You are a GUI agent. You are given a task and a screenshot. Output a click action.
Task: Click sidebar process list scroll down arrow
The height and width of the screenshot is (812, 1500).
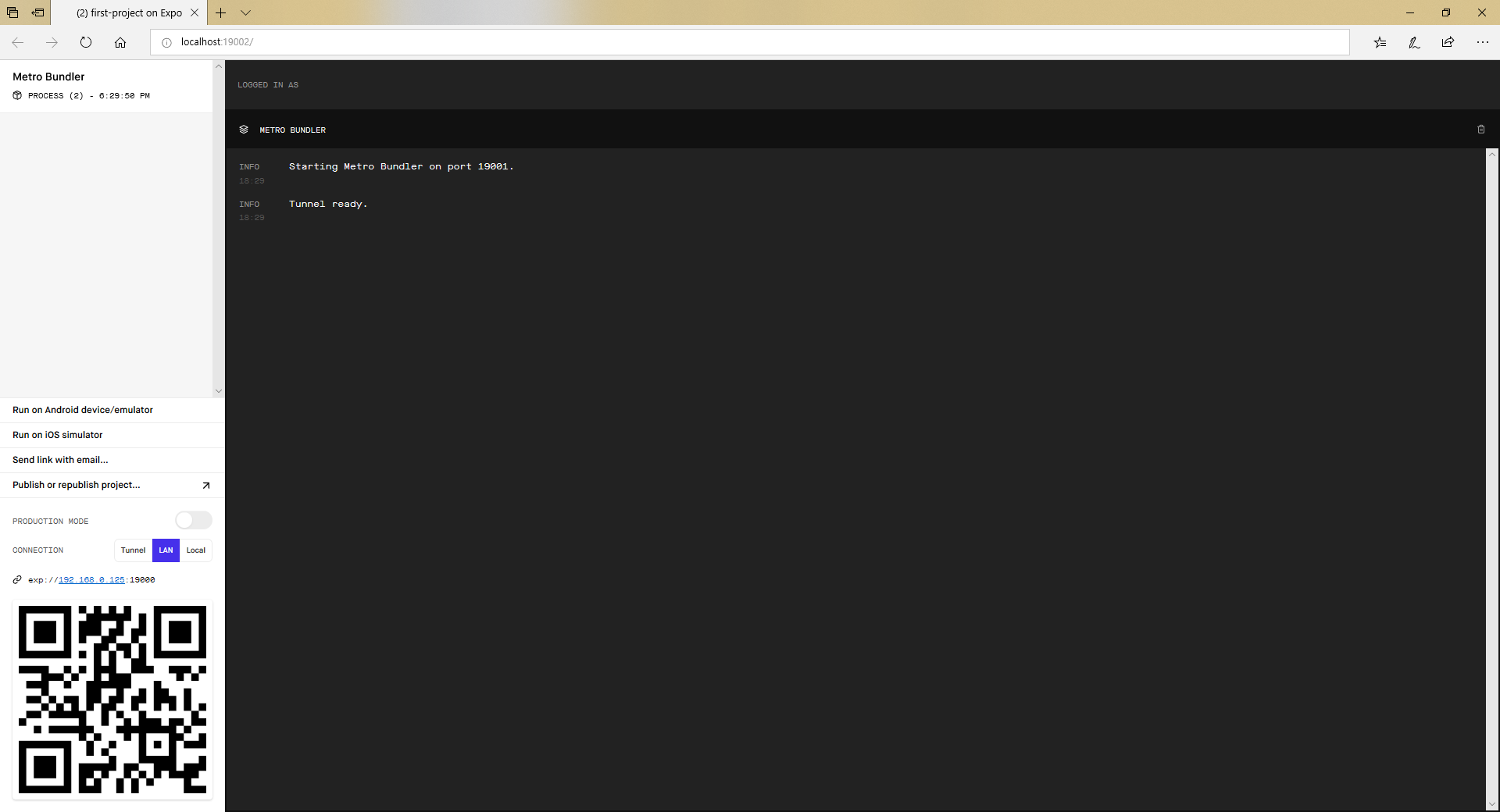(219, 391)
